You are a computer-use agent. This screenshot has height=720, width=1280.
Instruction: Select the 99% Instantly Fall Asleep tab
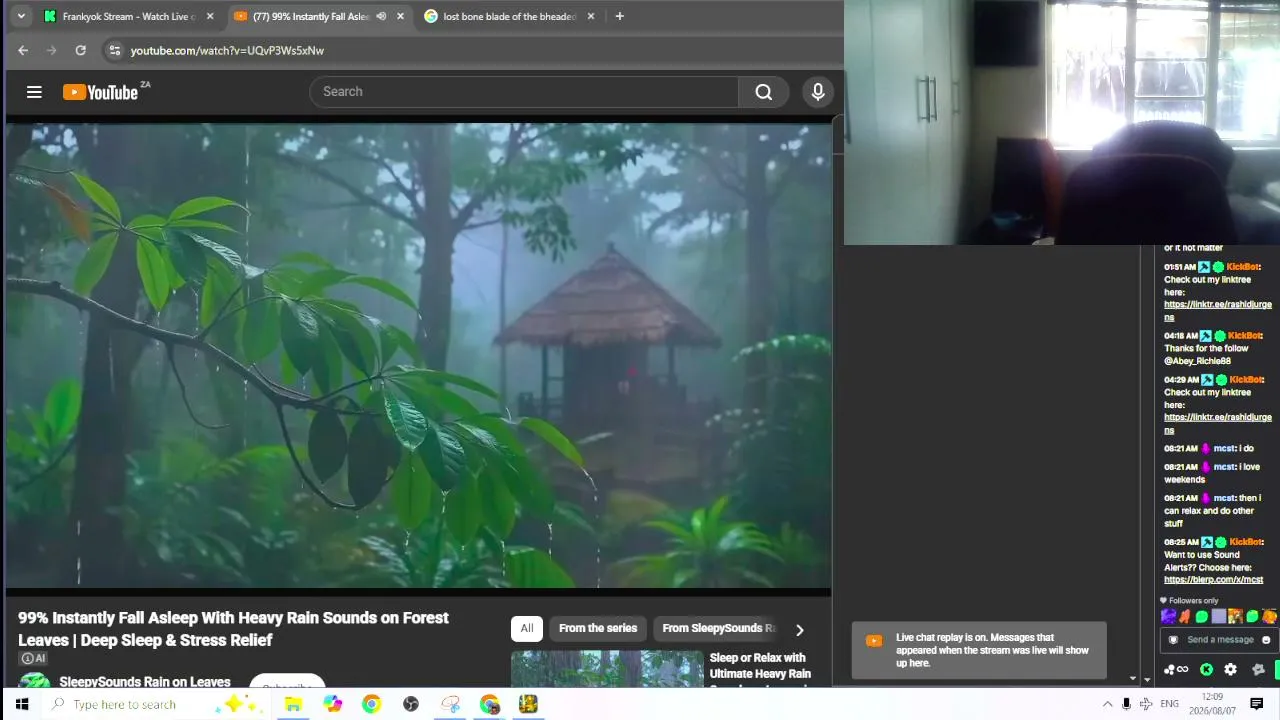tap(310, 16)
